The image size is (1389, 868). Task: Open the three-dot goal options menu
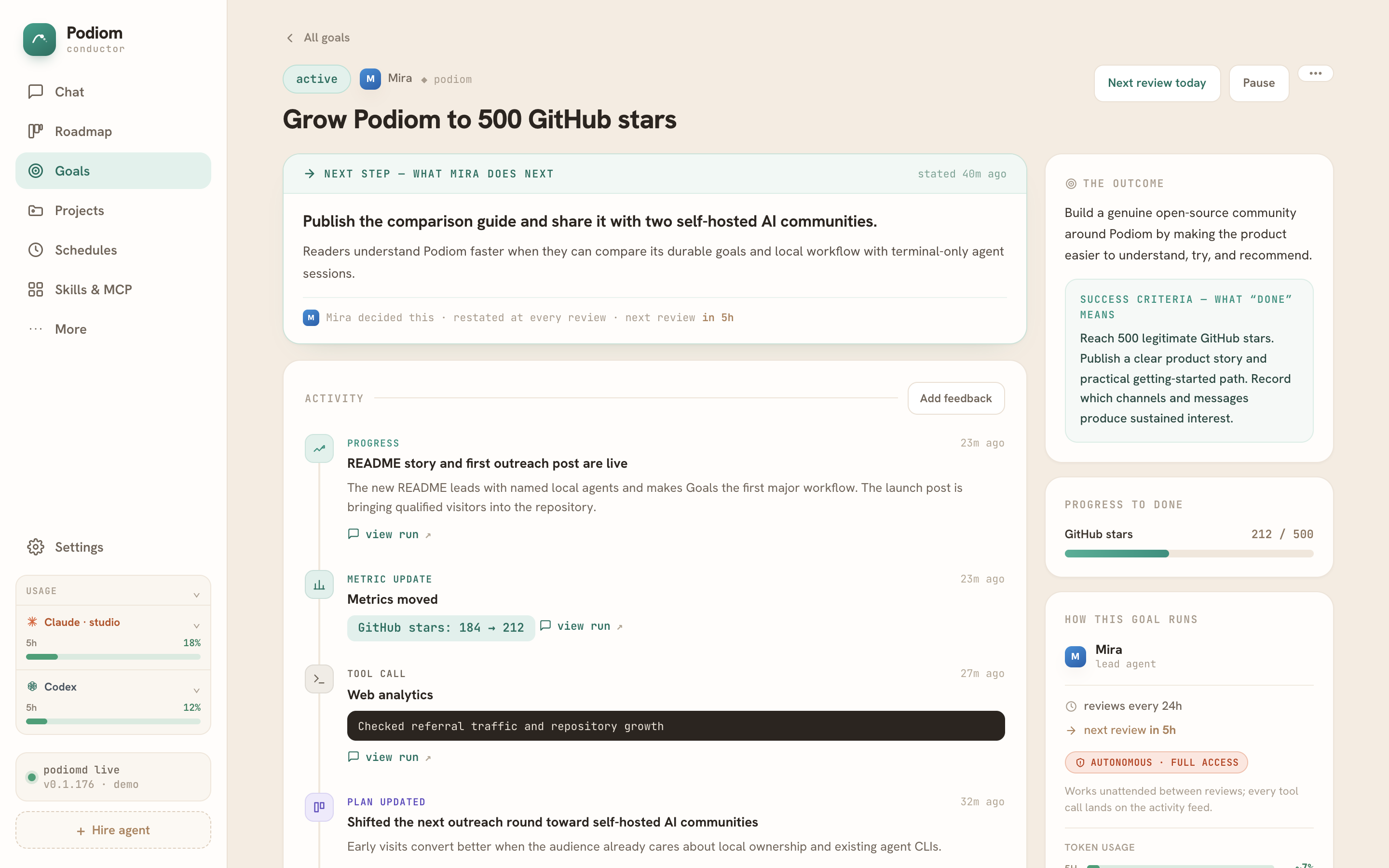click(1316, 73)
